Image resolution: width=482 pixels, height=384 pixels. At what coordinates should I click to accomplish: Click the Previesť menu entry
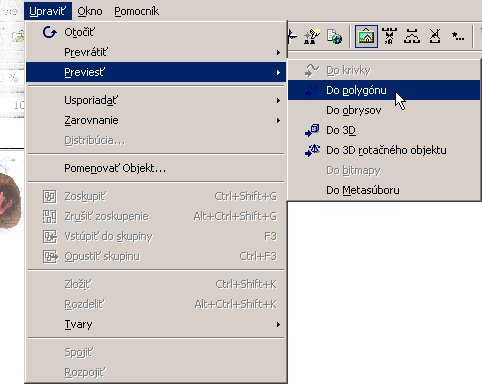156,72
